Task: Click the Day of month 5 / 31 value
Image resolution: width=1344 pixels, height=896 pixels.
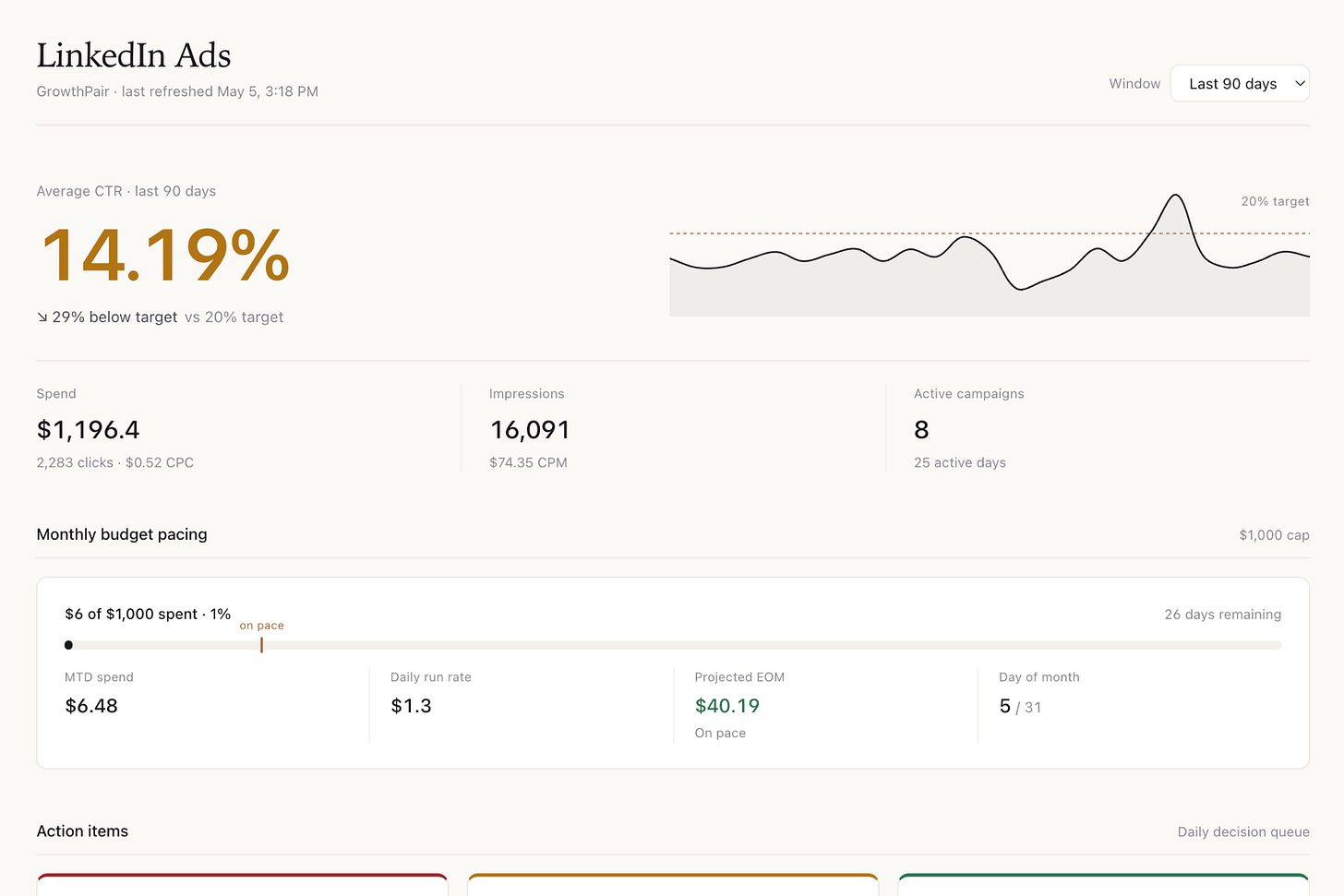Action: 1020,707
